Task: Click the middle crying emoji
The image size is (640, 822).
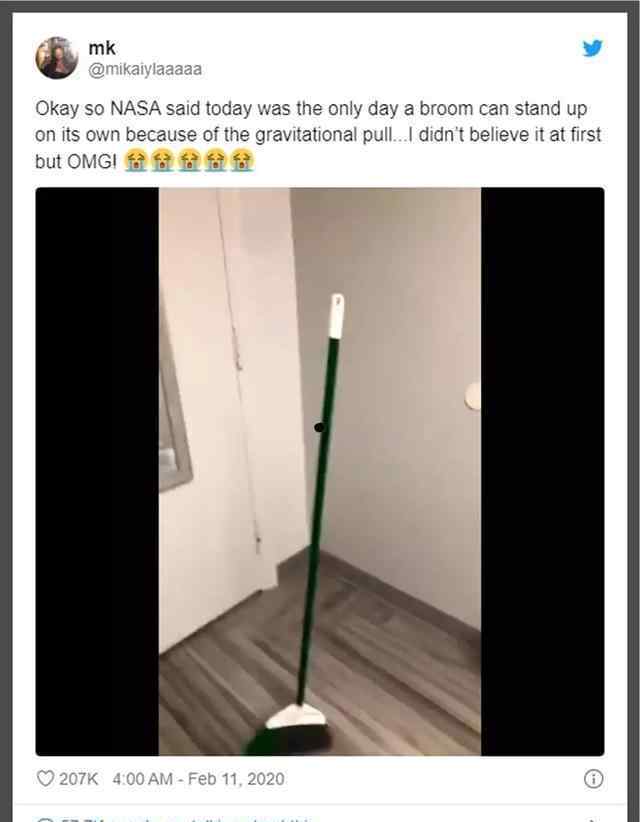Action: tap(189, 160)
